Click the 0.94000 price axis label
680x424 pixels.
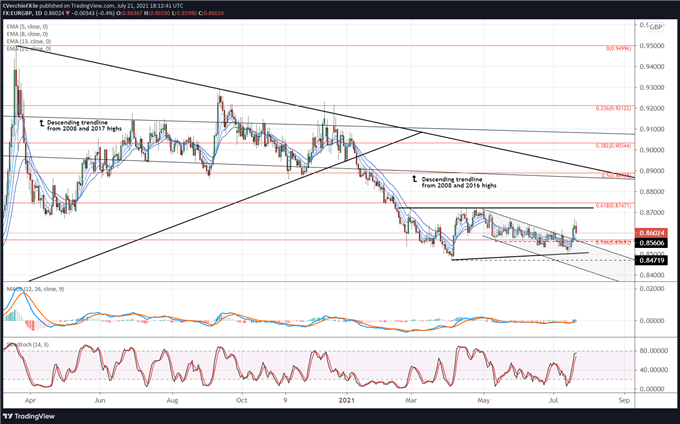pyautogui.click(x=651, y=66)
